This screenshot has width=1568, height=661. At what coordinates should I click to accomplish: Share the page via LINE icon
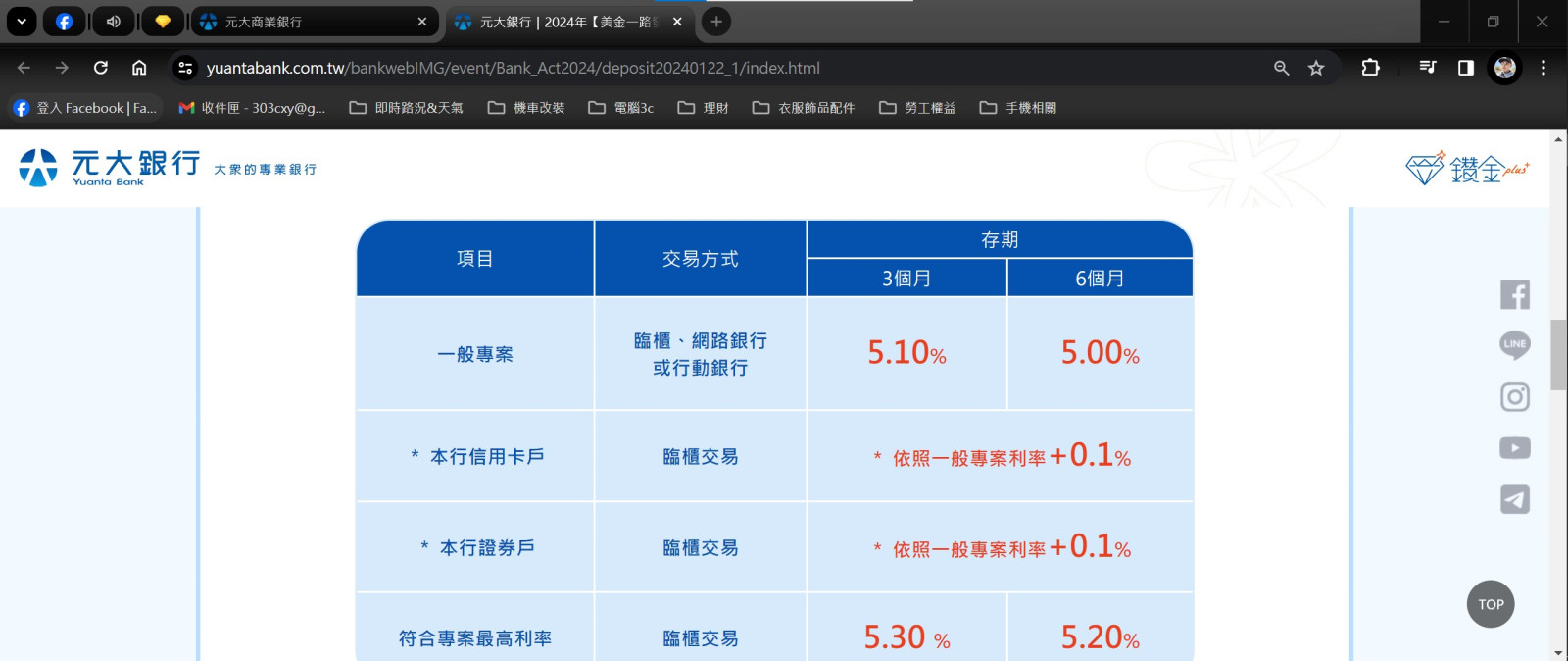click(1514, 344)
